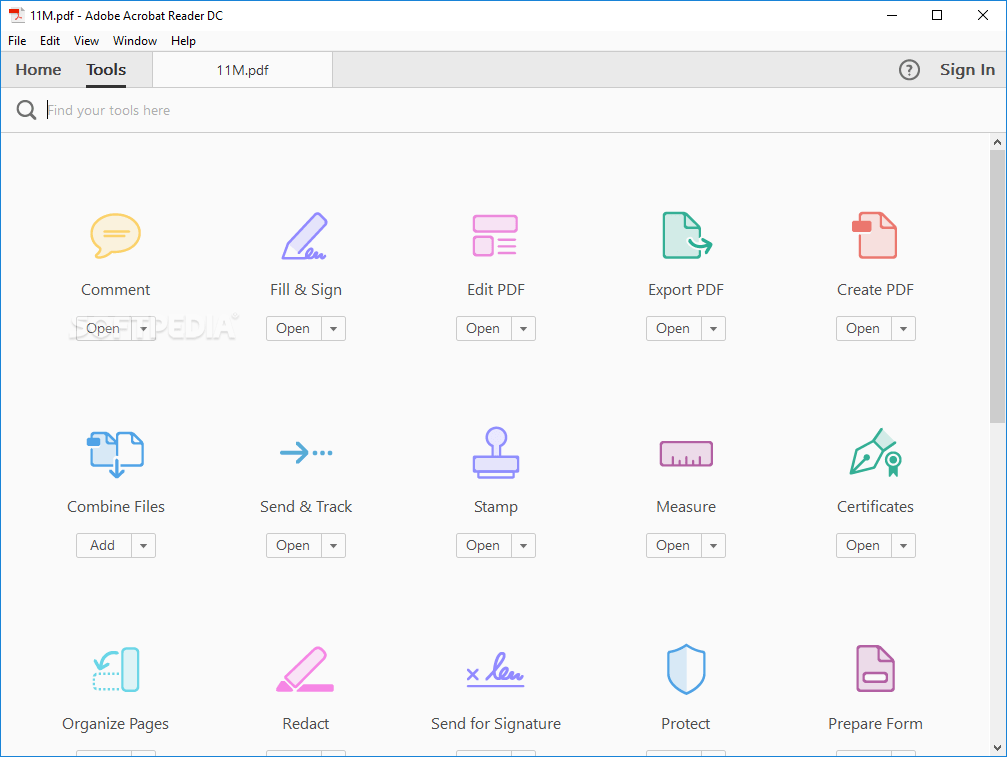Open the View menu
Viewport: 1007px width, 757px height.
(x=86, y=41)
